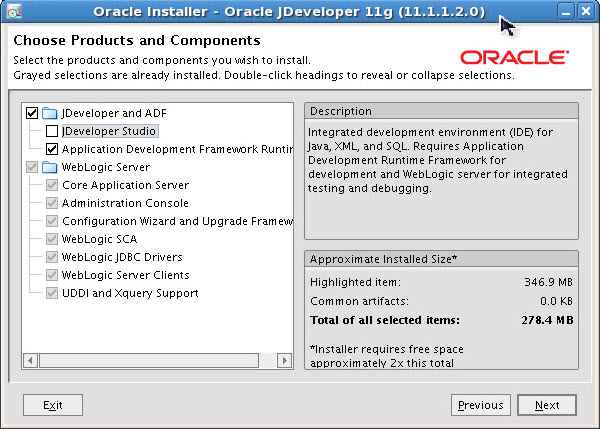Select the WebLogic SCA component
This screenshot has height=429, width=600.
click(99, 239)
